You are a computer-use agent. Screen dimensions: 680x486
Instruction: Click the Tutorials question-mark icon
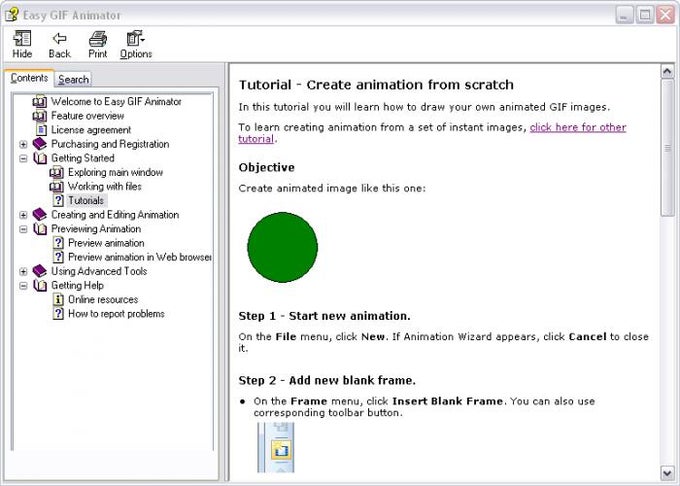(59, 201)
